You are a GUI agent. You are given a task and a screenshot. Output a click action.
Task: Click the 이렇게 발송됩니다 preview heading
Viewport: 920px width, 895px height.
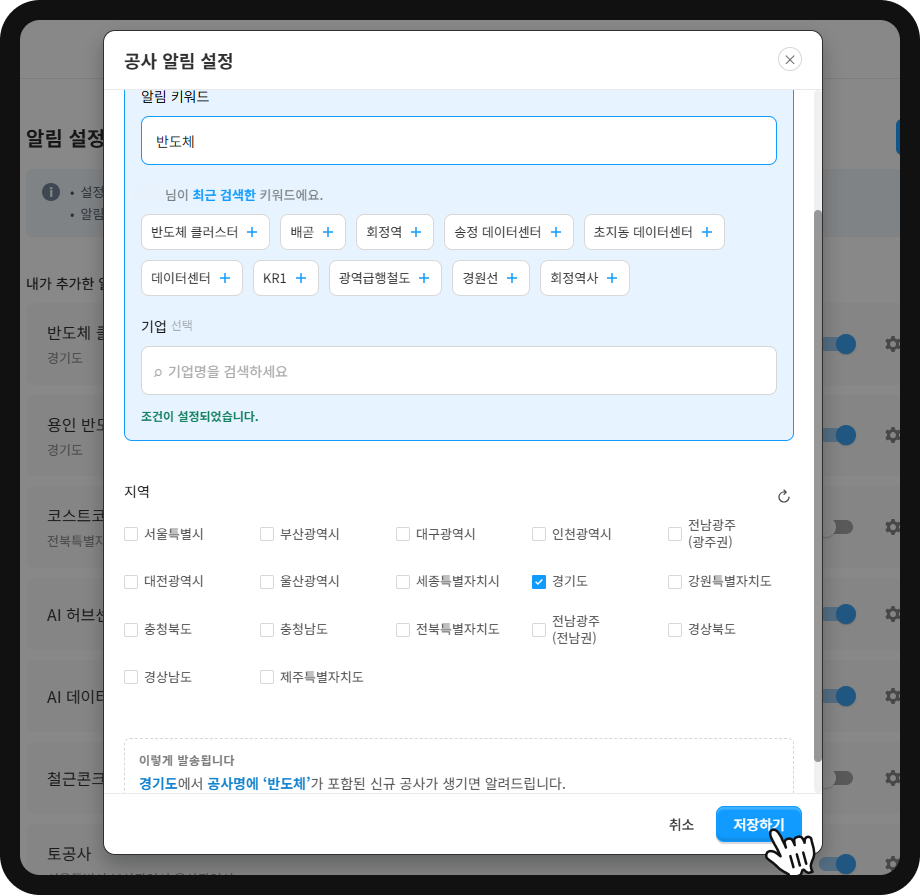point(187,761)
